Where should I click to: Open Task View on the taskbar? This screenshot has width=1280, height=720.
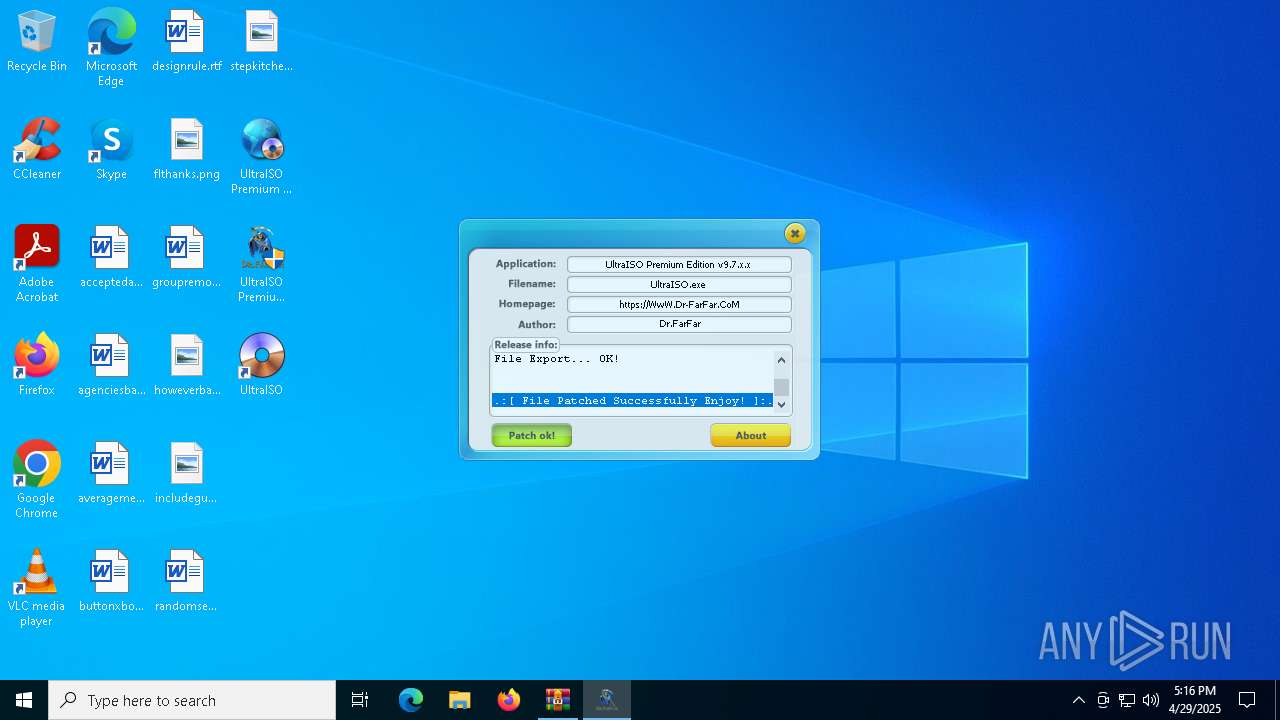360,700
